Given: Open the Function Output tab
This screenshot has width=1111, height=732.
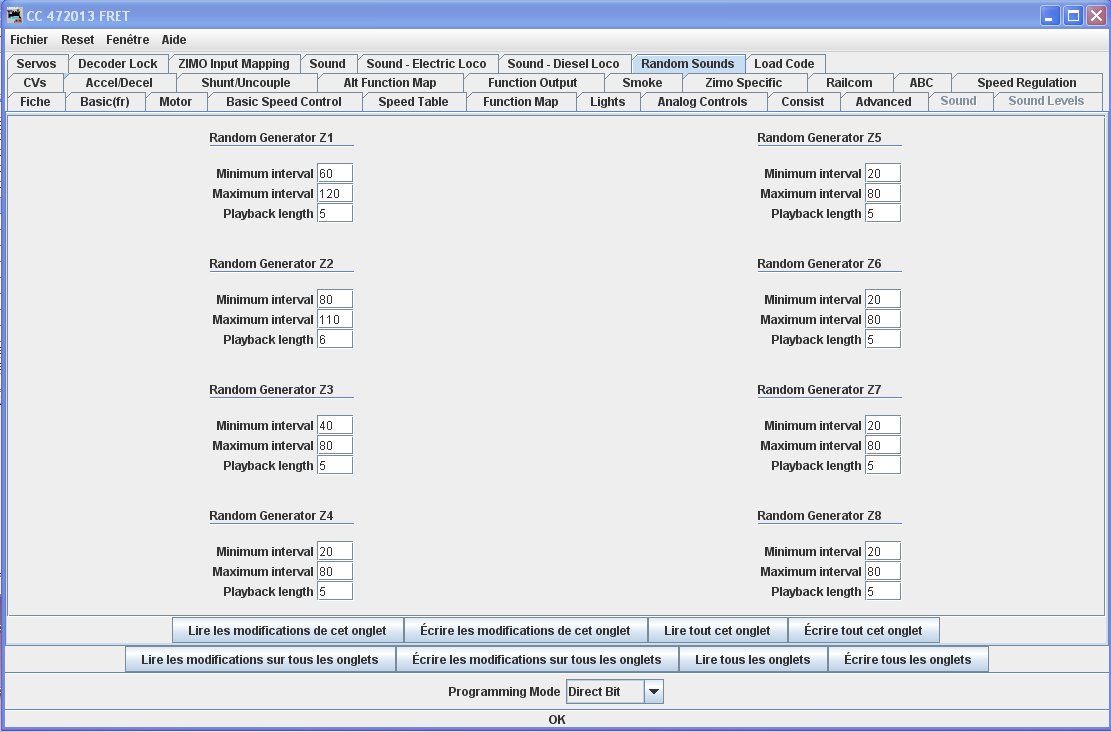Looking at the screenshot, I should (x=533, y=83).
